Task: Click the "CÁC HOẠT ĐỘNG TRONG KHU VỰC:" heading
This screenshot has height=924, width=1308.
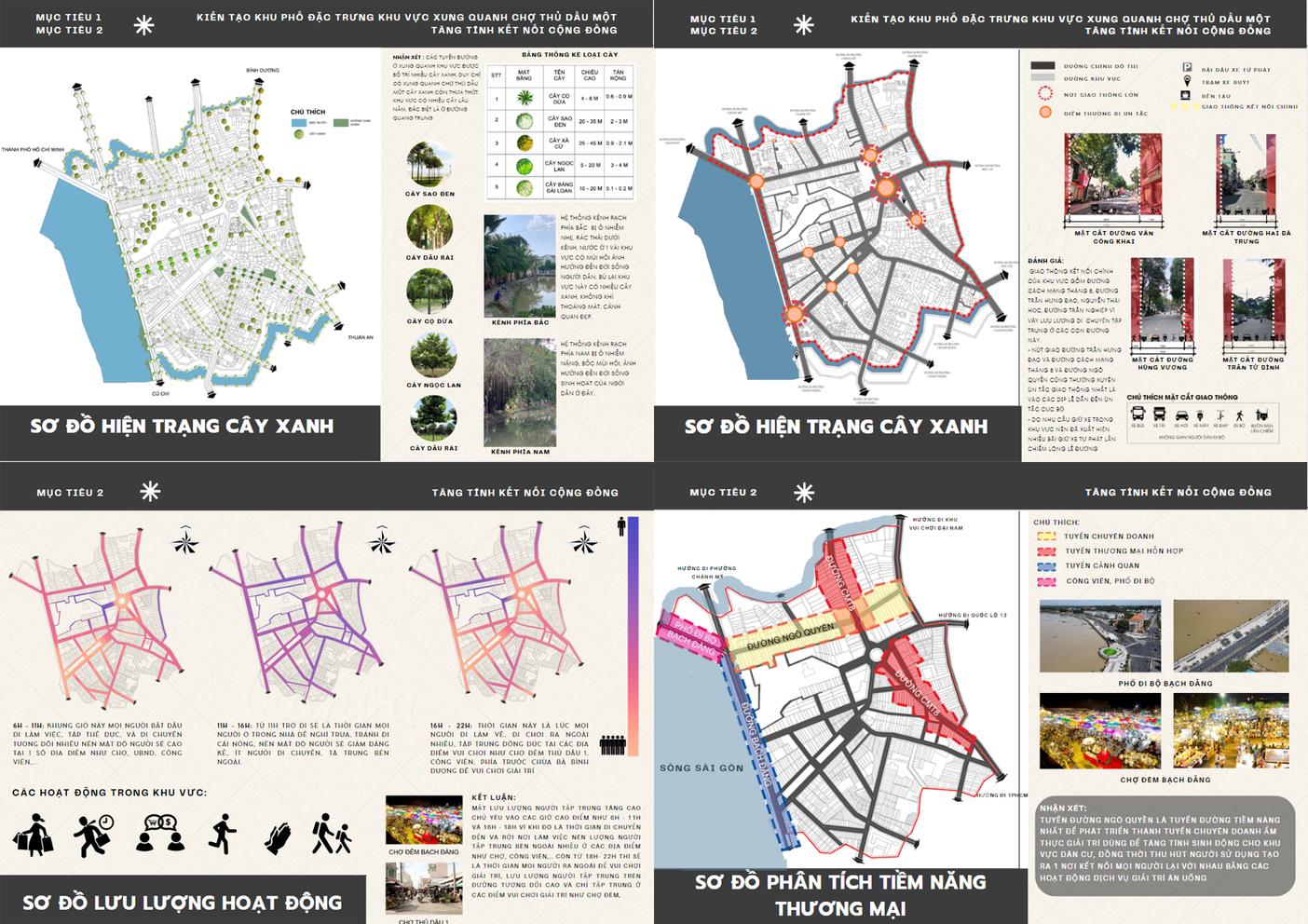Action: coord(110,793)
